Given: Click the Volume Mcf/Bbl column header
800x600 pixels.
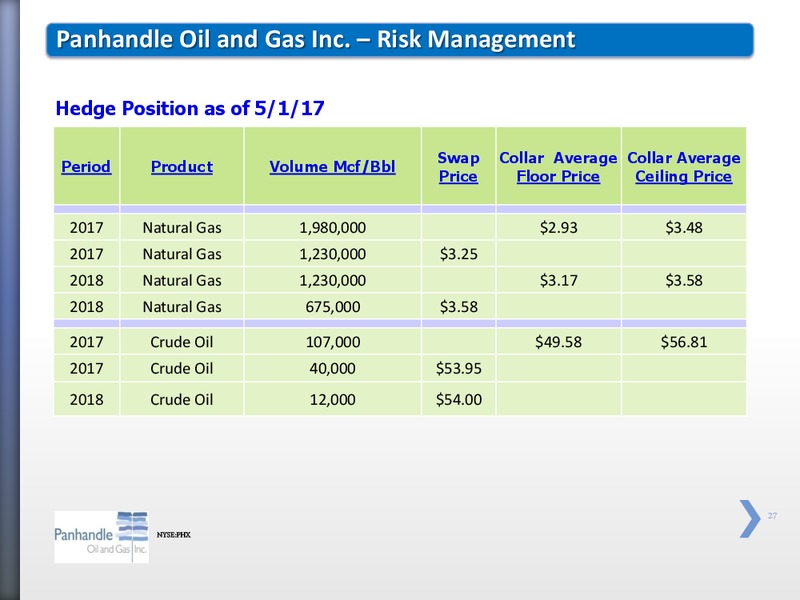Looking at the screenshot, I should (x=332, y=166).
